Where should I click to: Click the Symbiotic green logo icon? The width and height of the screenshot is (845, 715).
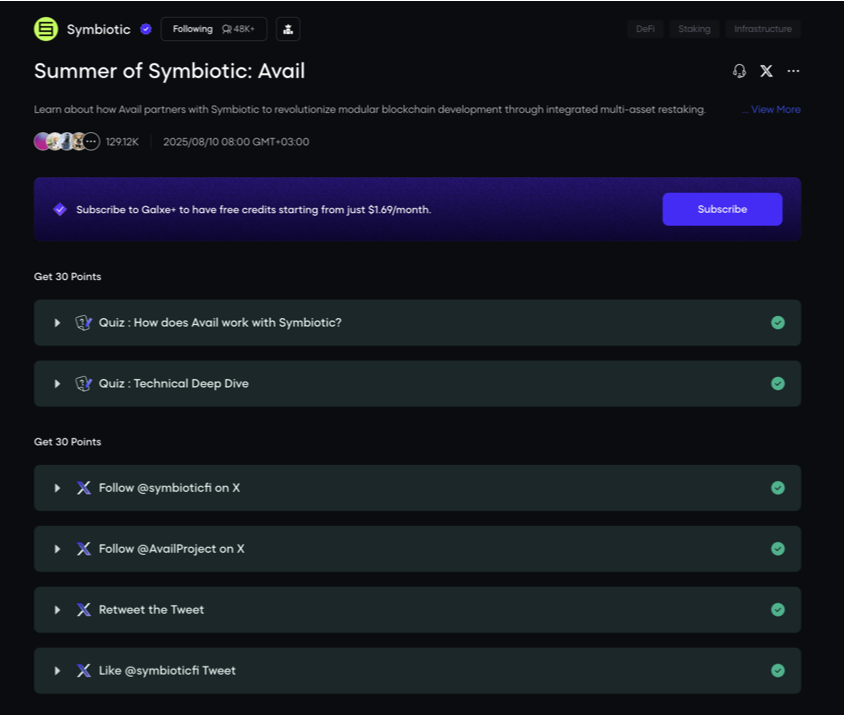tap(46, 29)
